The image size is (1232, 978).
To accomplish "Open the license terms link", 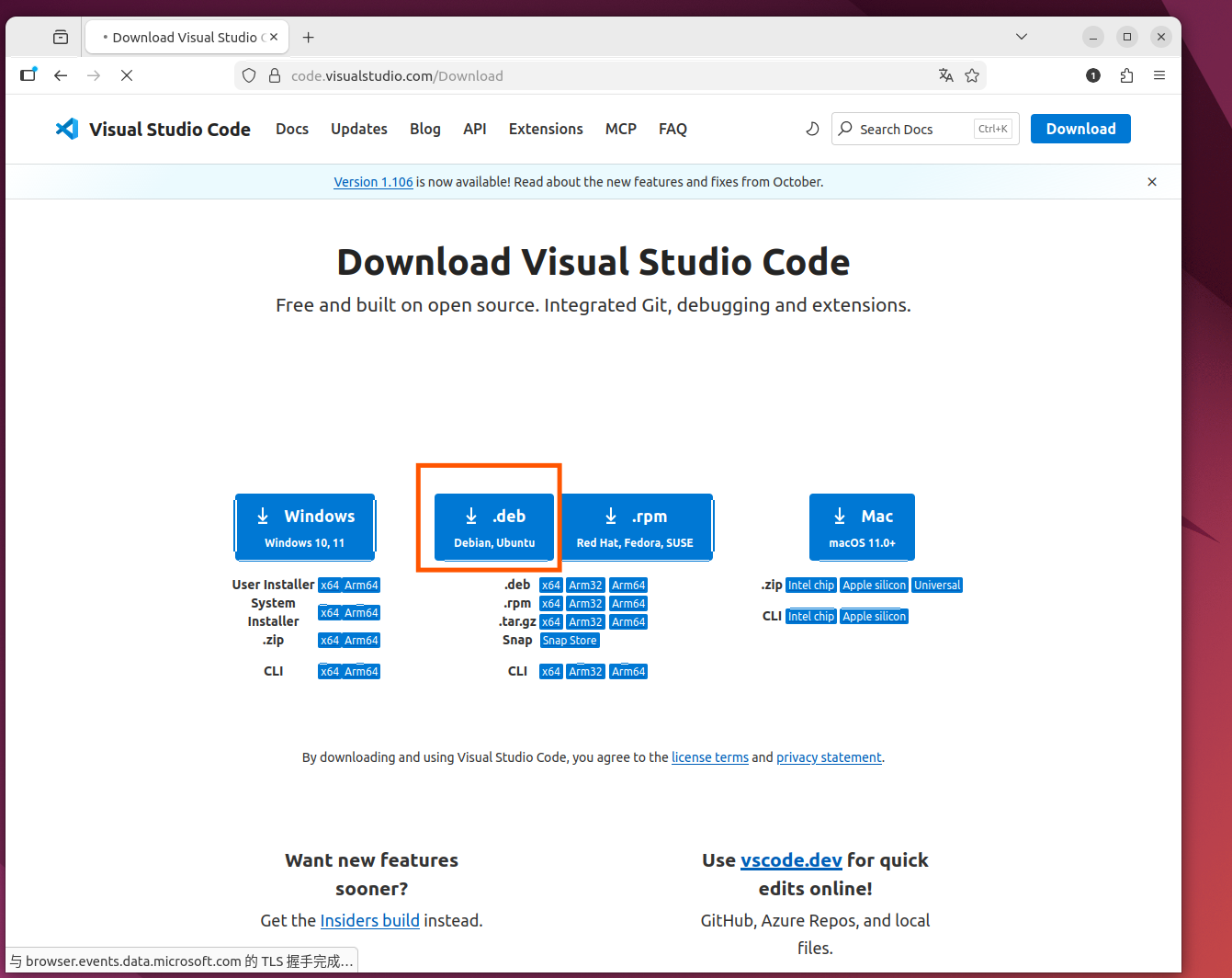I will [710, 757].
